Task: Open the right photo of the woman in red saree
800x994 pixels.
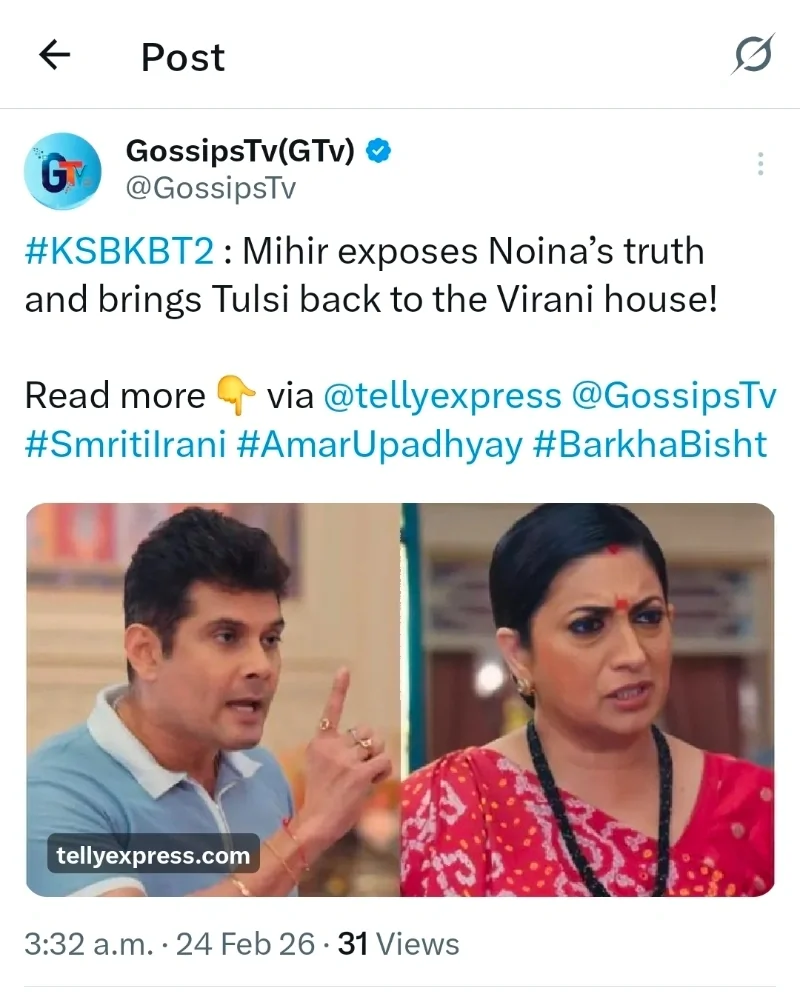Action: (x=588, y=699)
